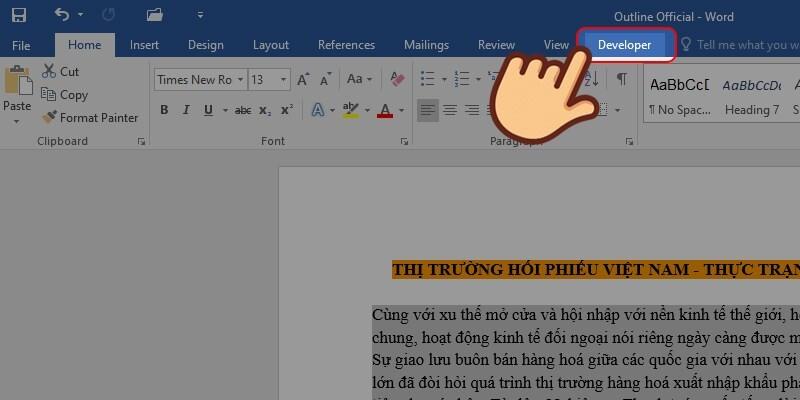800x400 pixels.
Task: Open font color picker arrow
Action: (x=402, y=110)
